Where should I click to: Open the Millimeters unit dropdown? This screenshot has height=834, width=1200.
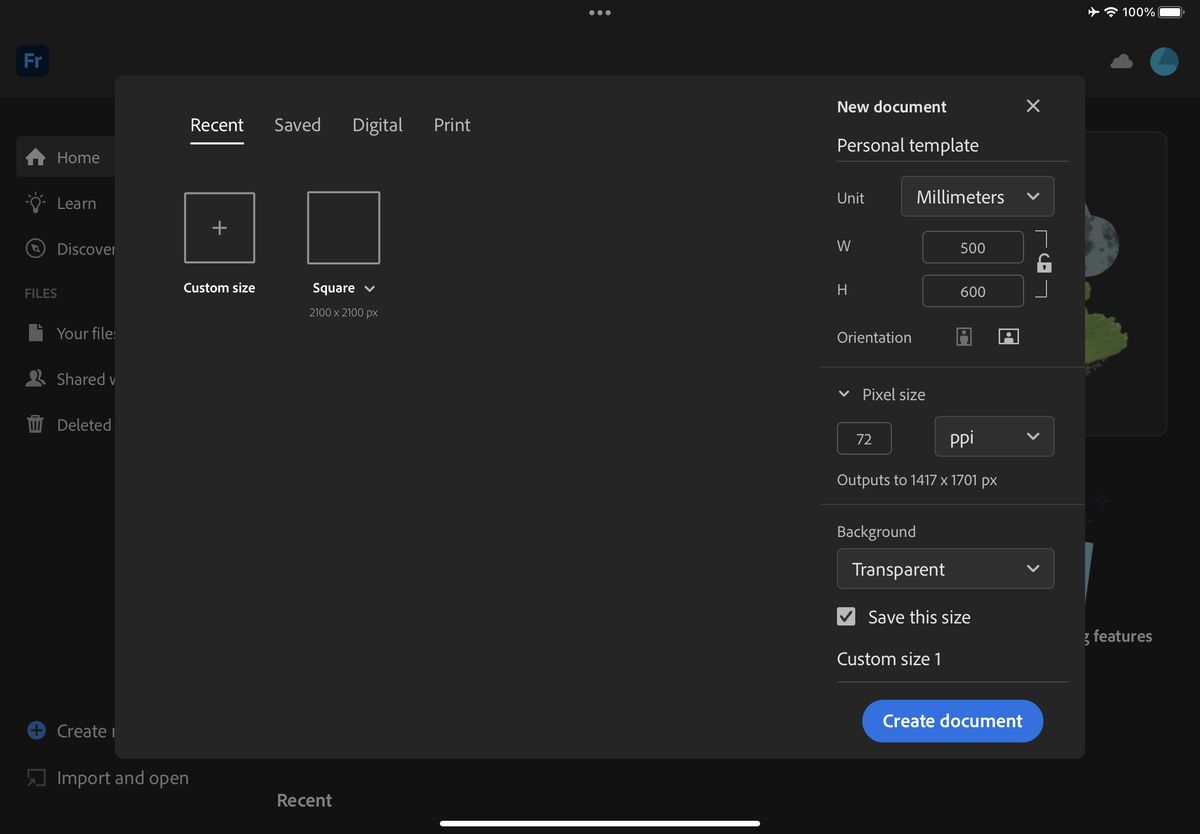[977, 196]
